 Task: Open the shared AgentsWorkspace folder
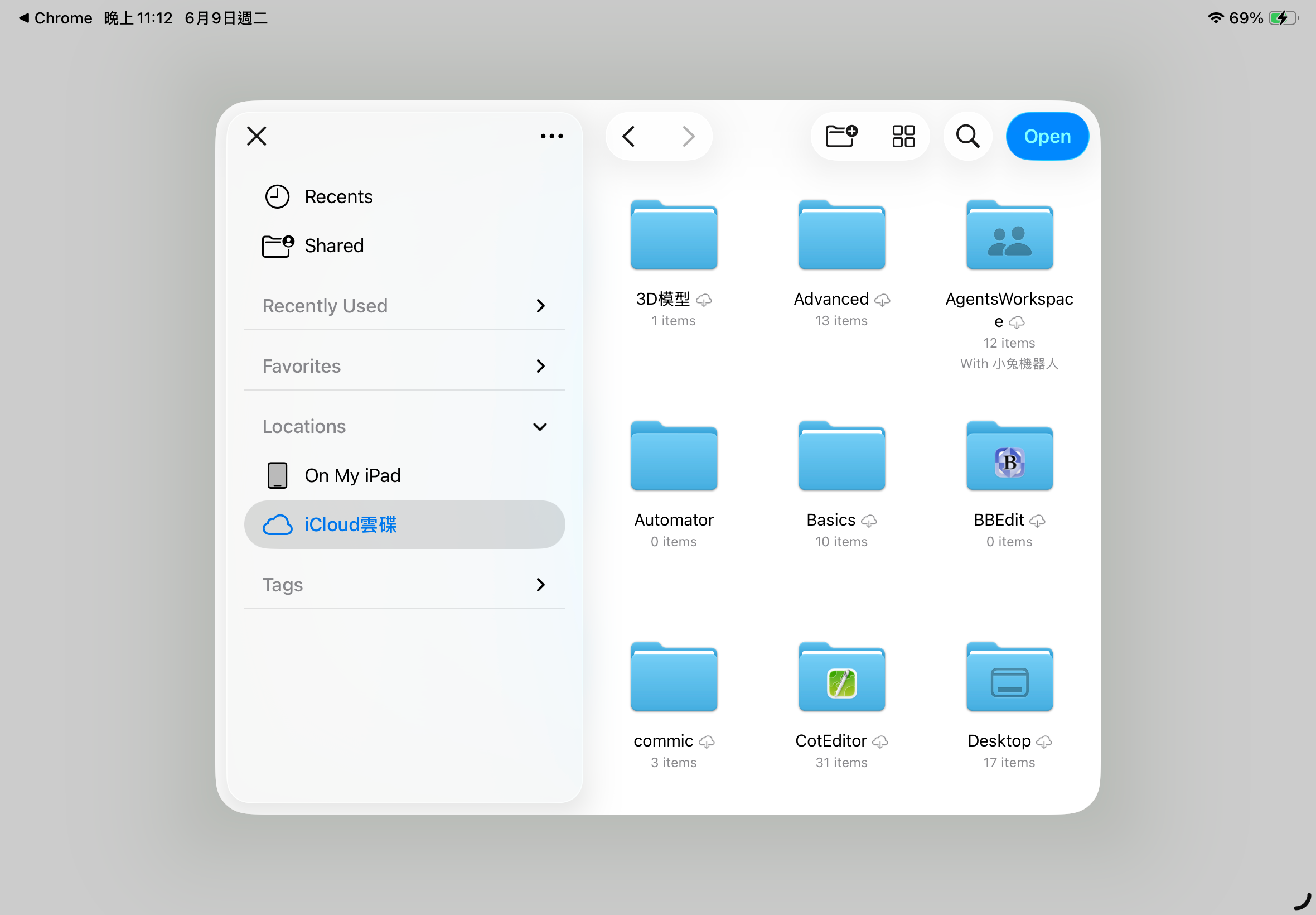click(x=1009, y=234)
